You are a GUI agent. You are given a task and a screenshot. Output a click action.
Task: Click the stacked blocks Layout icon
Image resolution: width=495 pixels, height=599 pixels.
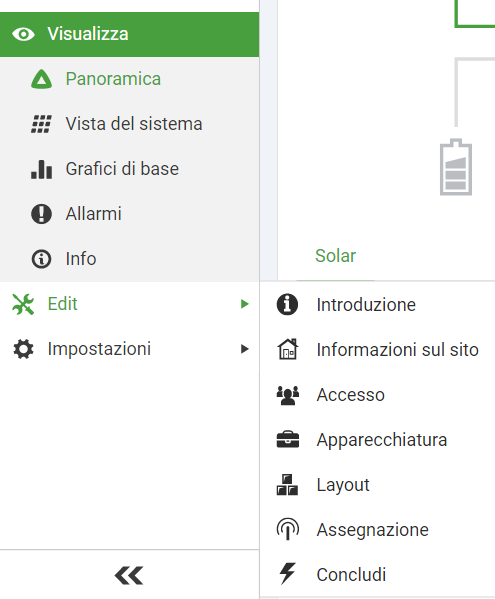[x=287, y=484]
